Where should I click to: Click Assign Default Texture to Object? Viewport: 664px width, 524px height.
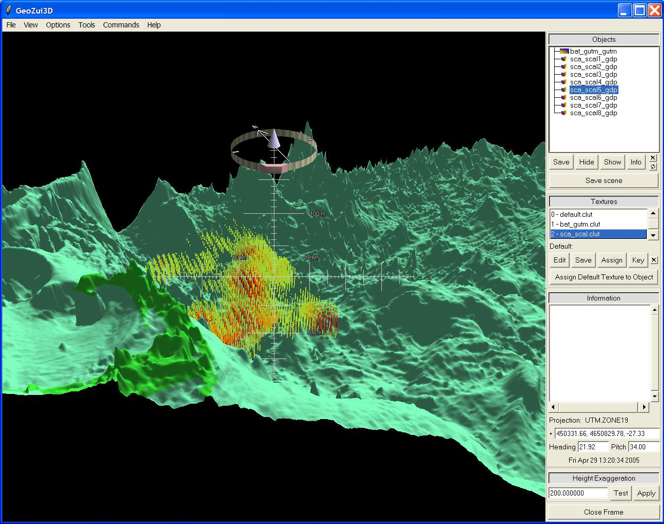tap(603, 277)
